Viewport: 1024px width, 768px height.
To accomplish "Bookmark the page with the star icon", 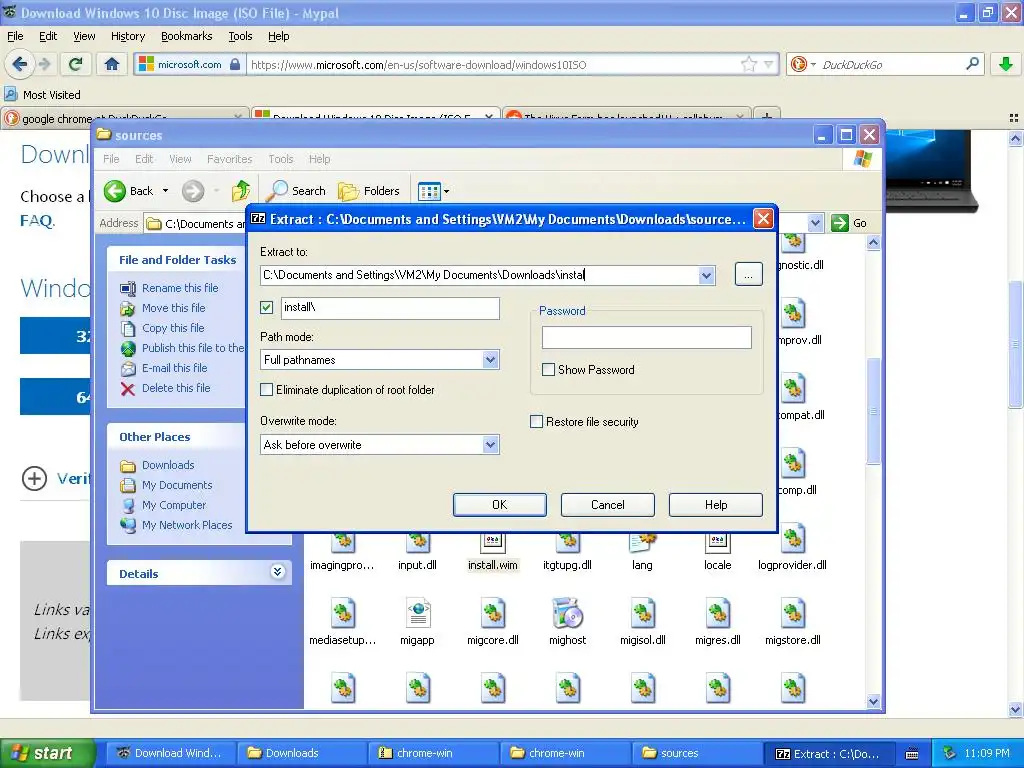I will [748, 64].
